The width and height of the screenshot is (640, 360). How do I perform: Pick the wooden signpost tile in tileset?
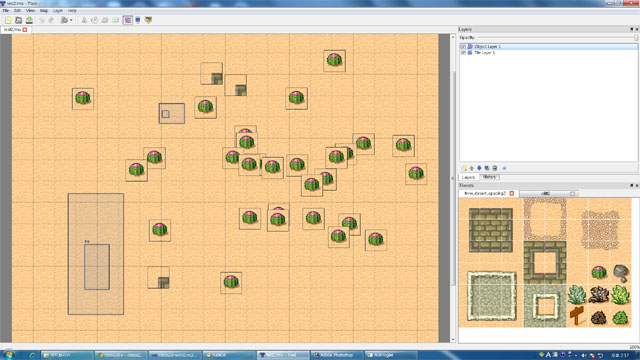point(577,316)
